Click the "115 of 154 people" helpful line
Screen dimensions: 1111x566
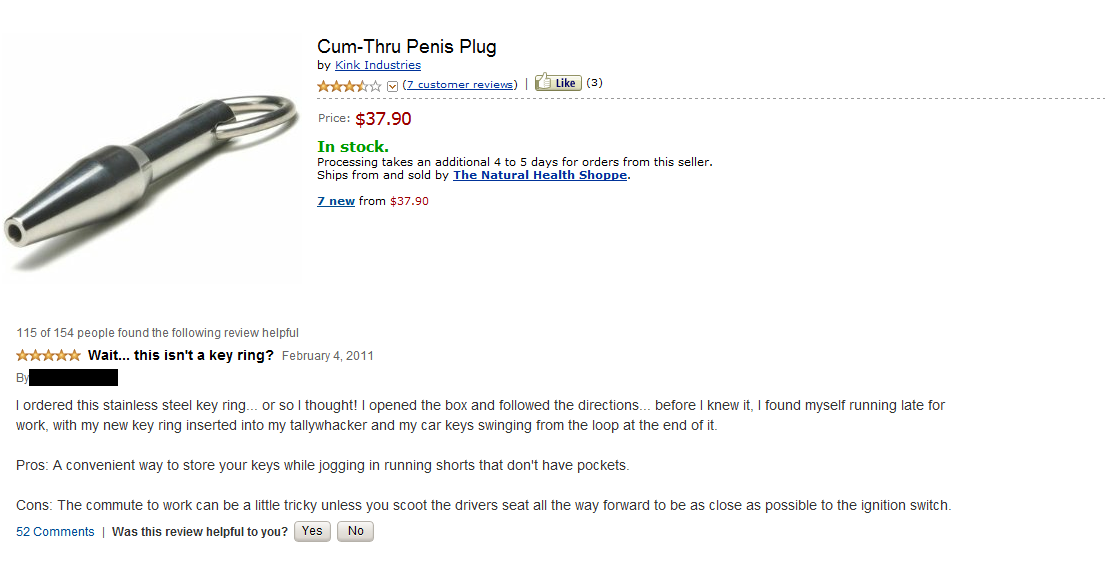157,333
